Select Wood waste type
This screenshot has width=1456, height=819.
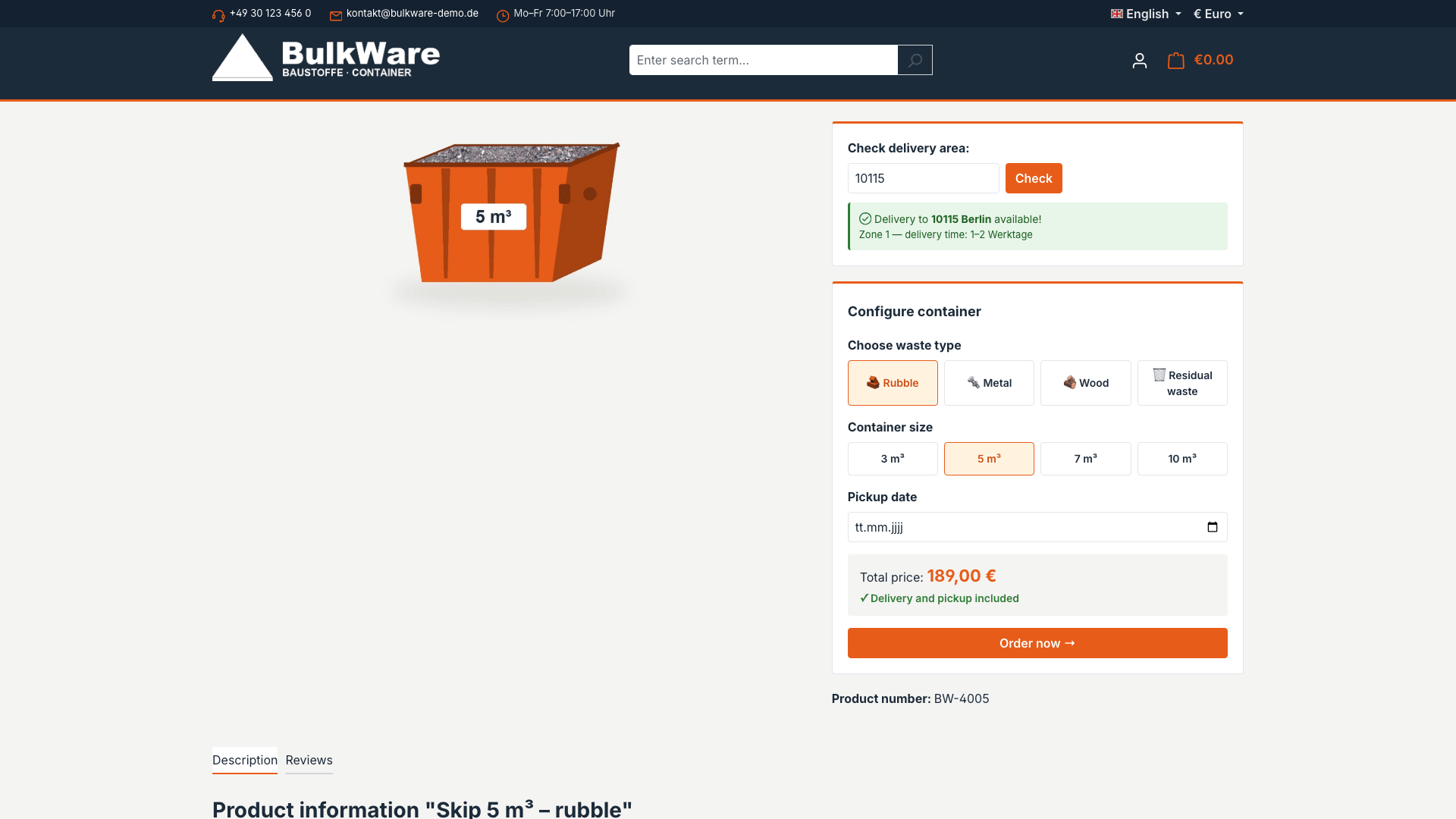[1086, 383]
